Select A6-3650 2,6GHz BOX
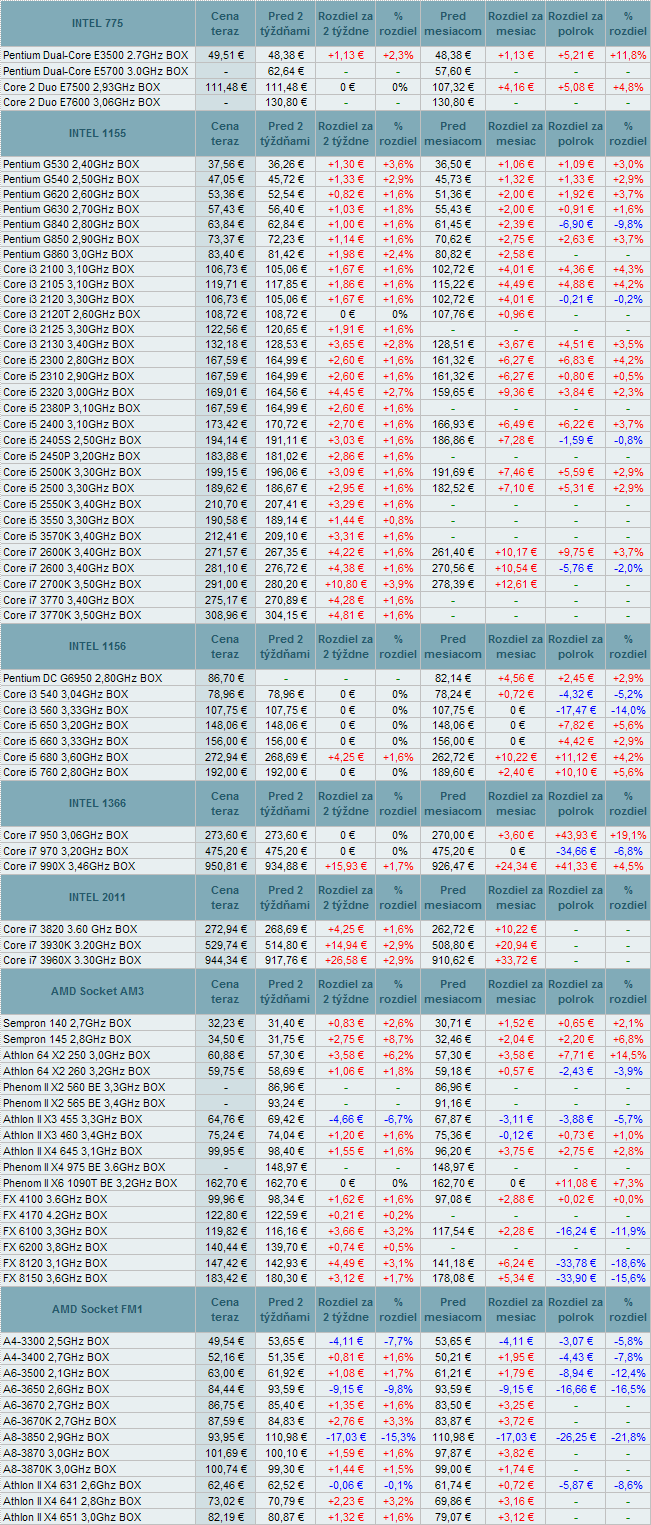Viewport: 651px width, 1525px height. (57, 1389)
